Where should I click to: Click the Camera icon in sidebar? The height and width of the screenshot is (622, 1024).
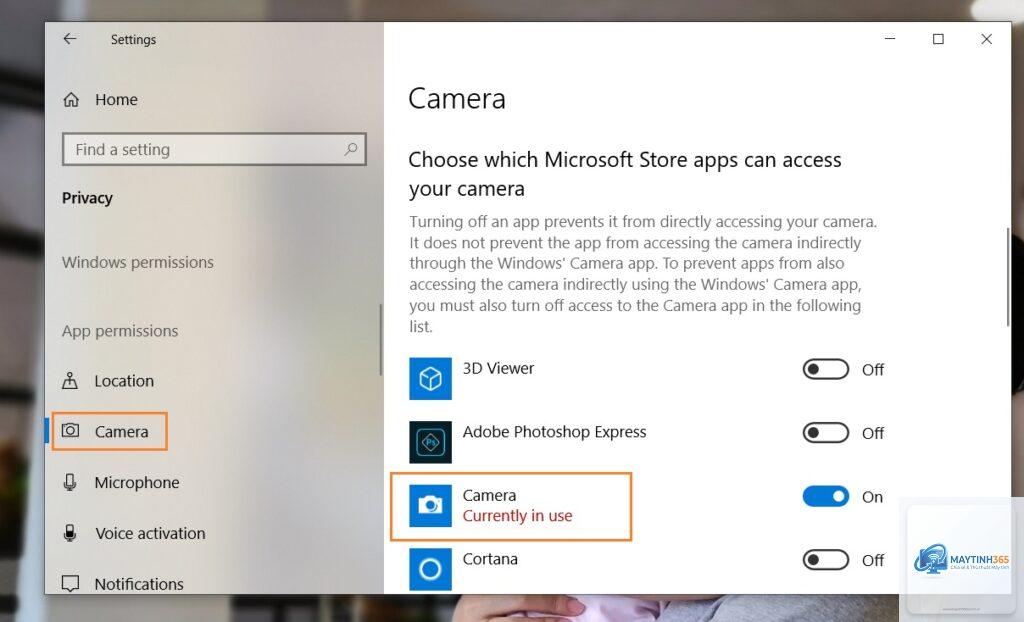click(x=71, y=431)
